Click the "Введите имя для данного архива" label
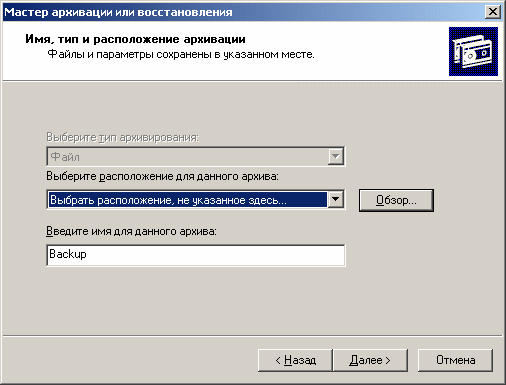 [x=131, y=231]
